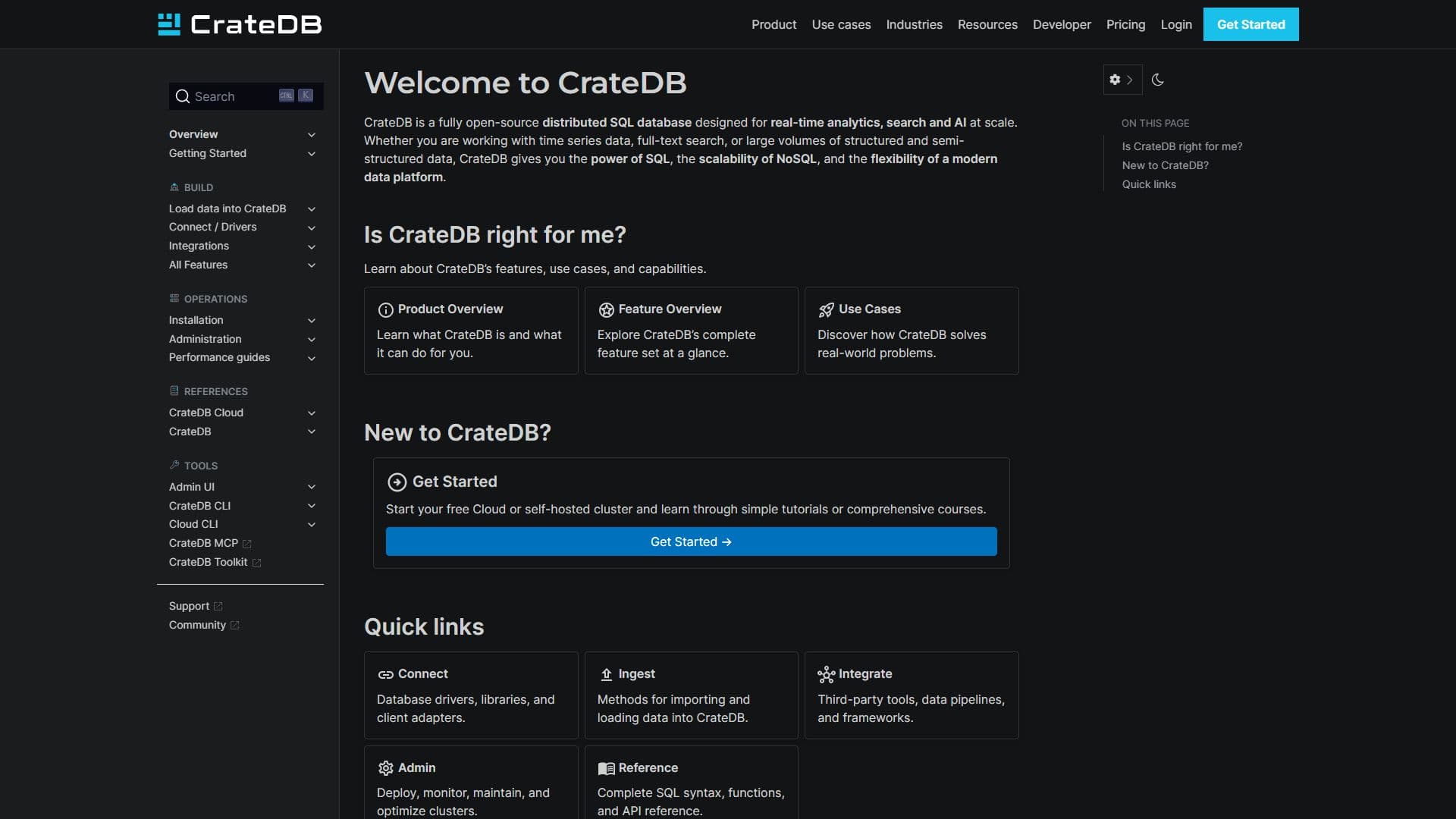
Task: Open the Product Overview card
Action: pos(470,331)
